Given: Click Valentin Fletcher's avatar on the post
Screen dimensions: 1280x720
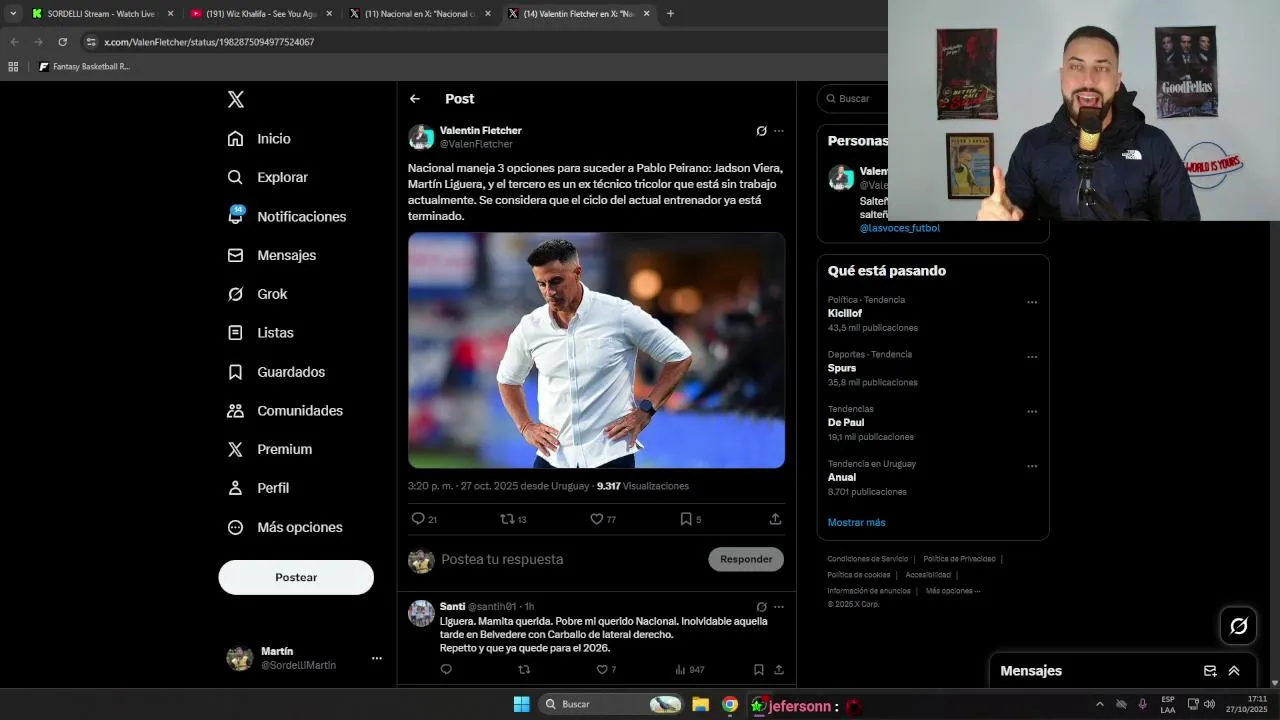Looking at the screenshot, I should click(x=421, y=137).
